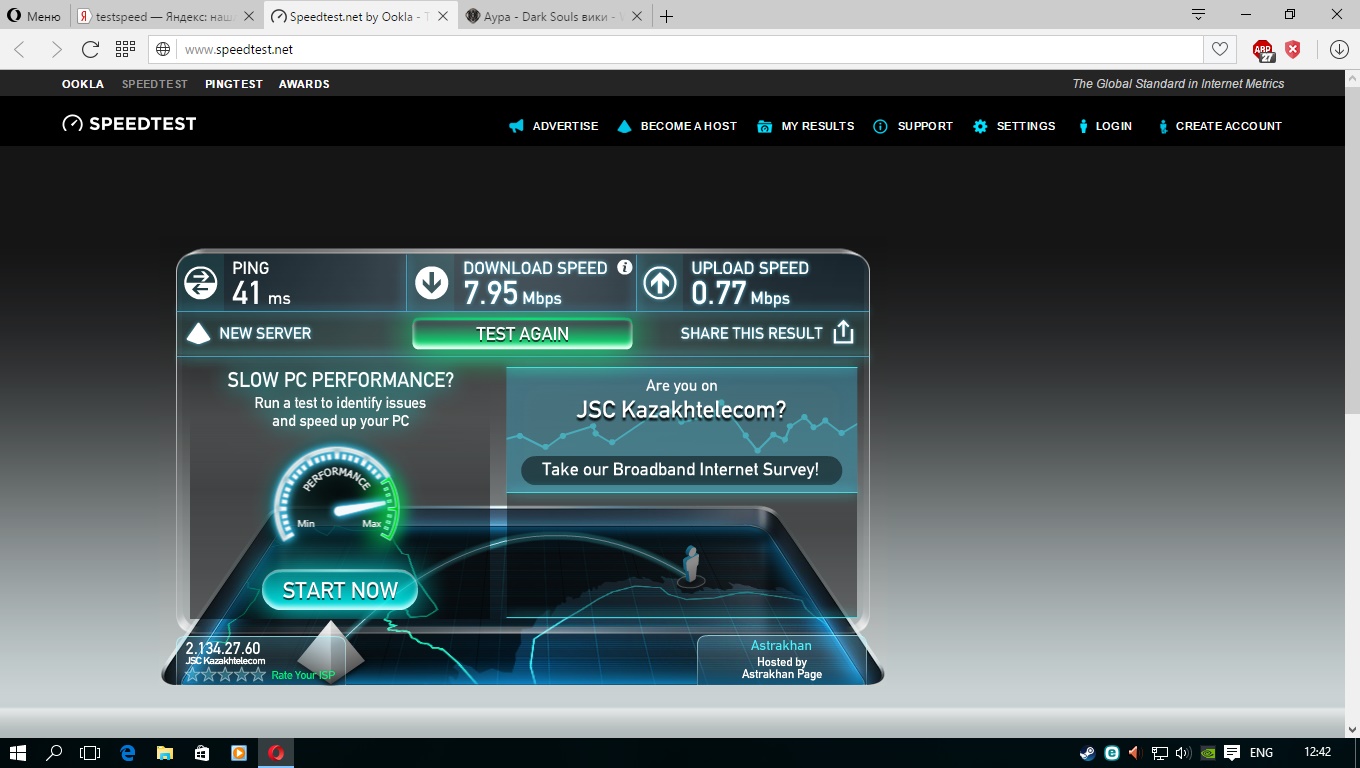Open the system volume speaker icon
Screen dimensions: 1360x768
[x=1184, y=753]
